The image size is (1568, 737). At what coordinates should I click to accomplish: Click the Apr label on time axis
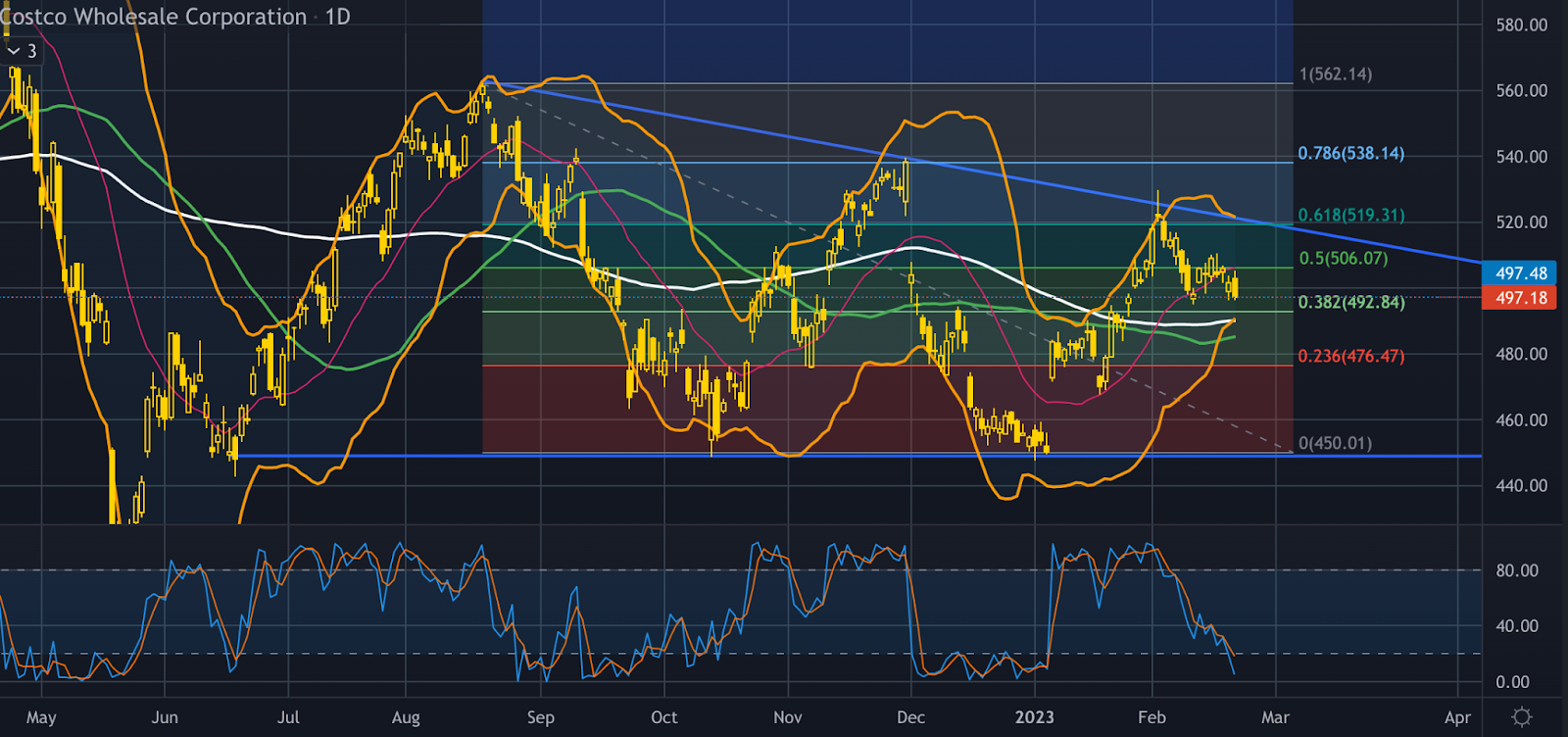(1458, 717)
